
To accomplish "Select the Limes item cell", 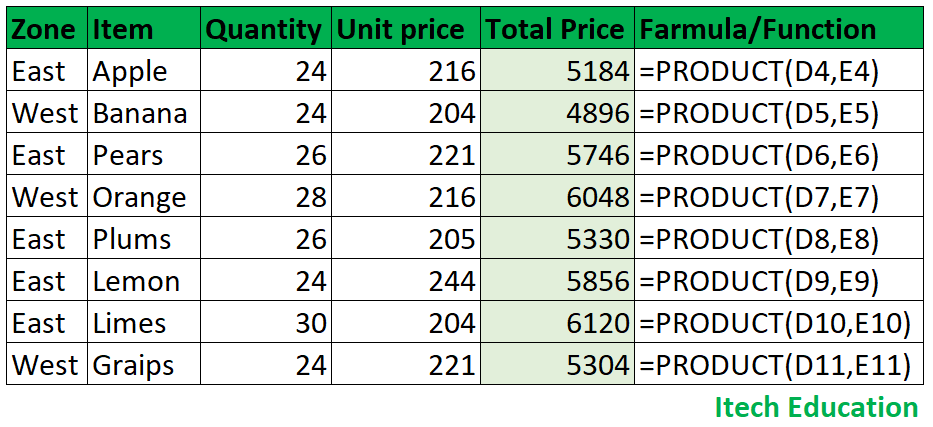I will click(143, 321).
